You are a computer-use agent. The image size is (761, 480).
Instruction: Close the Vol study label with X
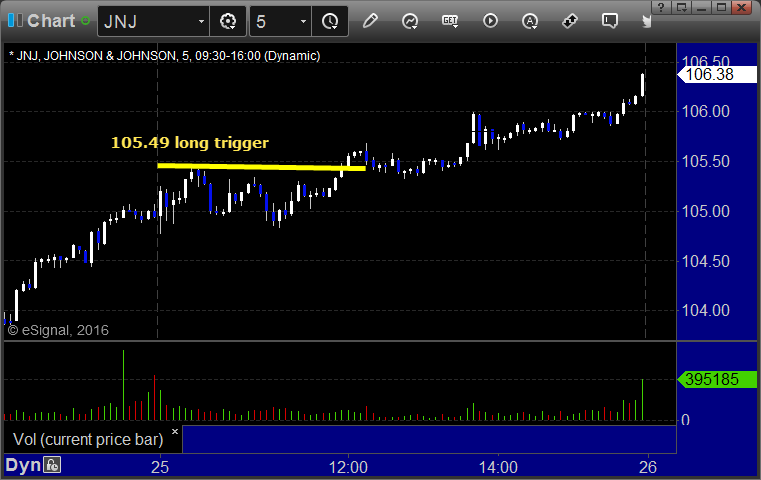pyautogui.click(x=175, y=431)
